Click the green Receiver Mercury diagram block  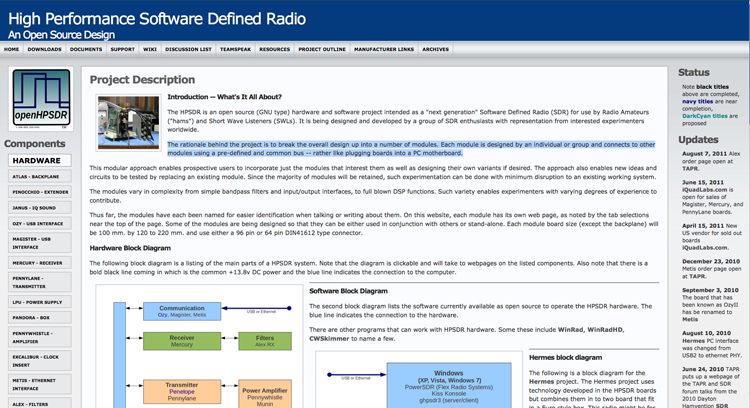pyautogui.click(x=182, y=342)
